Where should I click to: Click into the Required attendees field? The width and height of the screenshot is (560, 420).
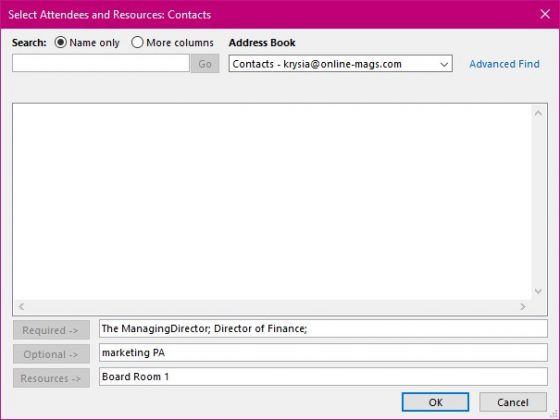[x=323, y=329]
